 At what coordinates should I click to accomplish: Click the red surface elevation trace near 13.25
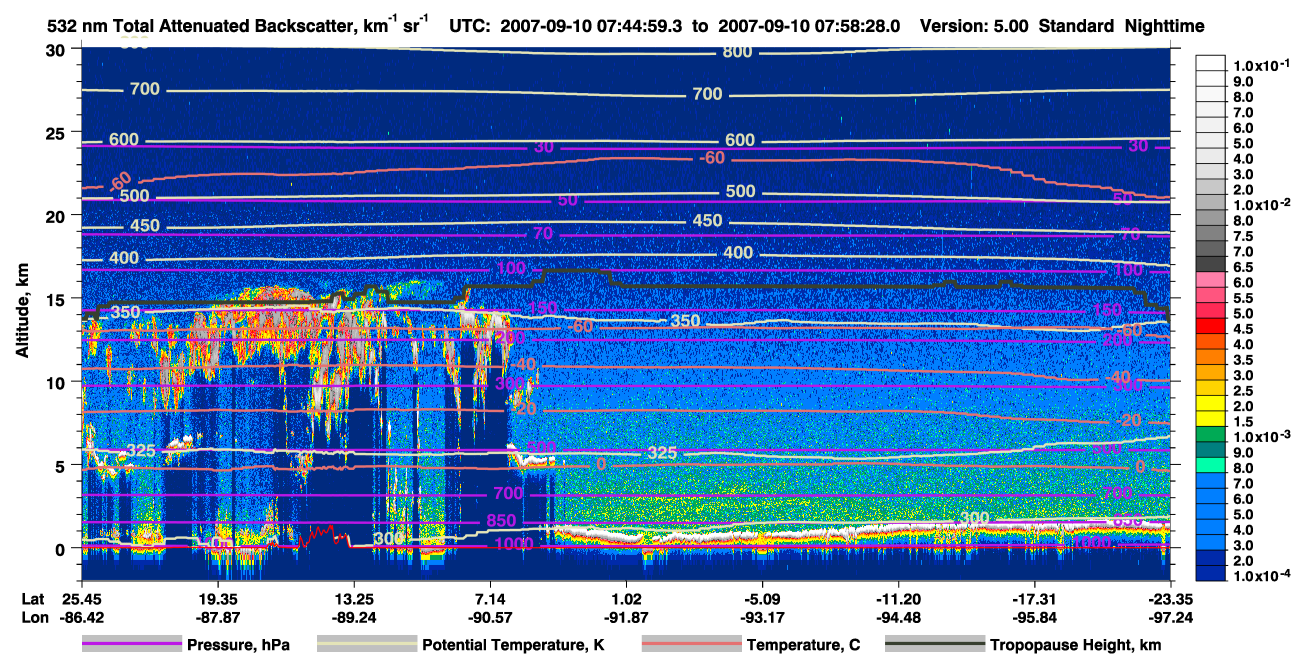(323, 535)
